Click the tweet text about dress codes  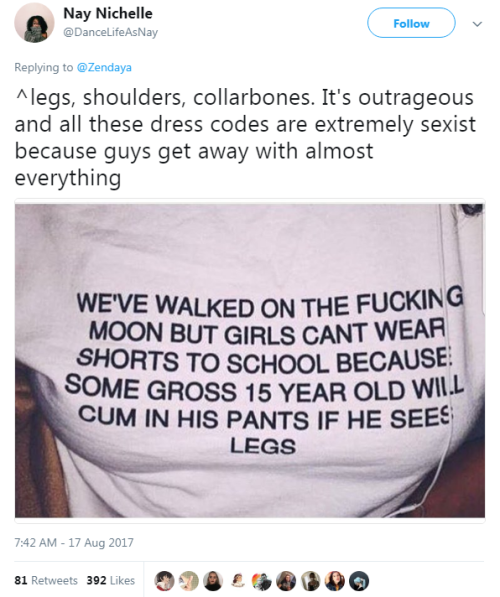click(245, 137)
